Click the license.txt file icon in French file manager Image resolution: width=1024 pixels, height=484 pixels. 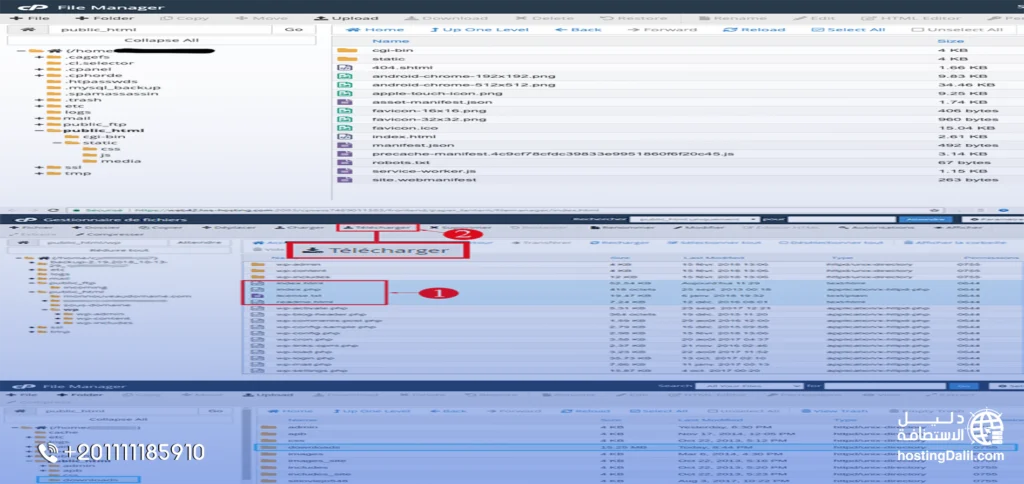point(257,295)
